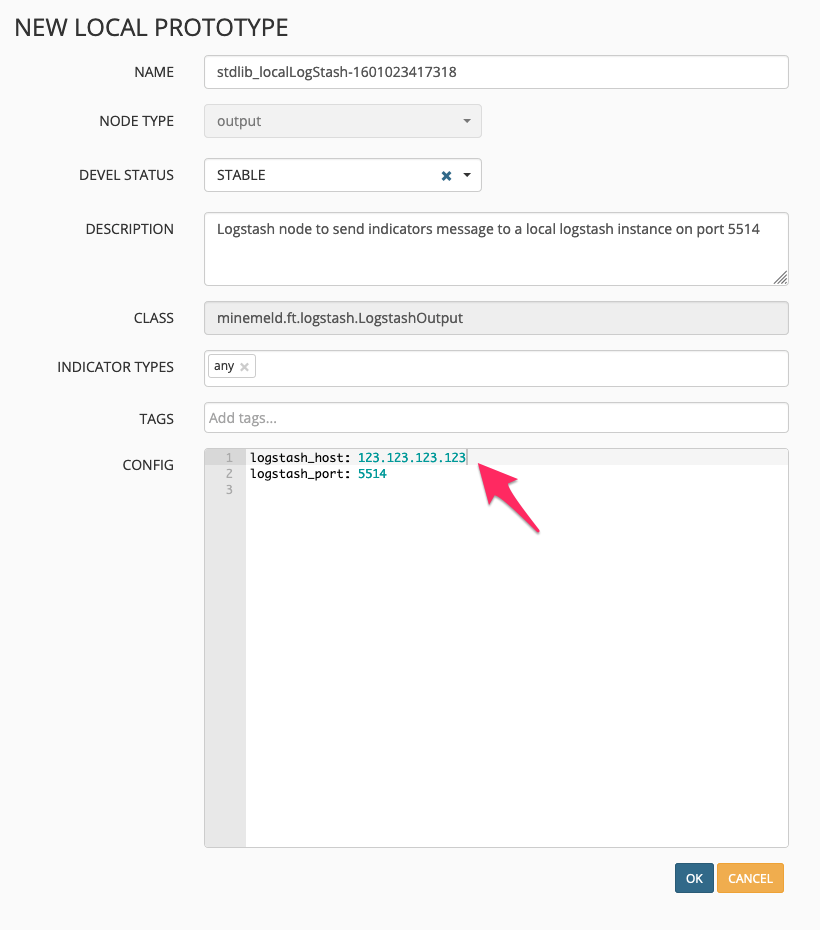Select line number 3 in editor gutter

click(229, 489)
